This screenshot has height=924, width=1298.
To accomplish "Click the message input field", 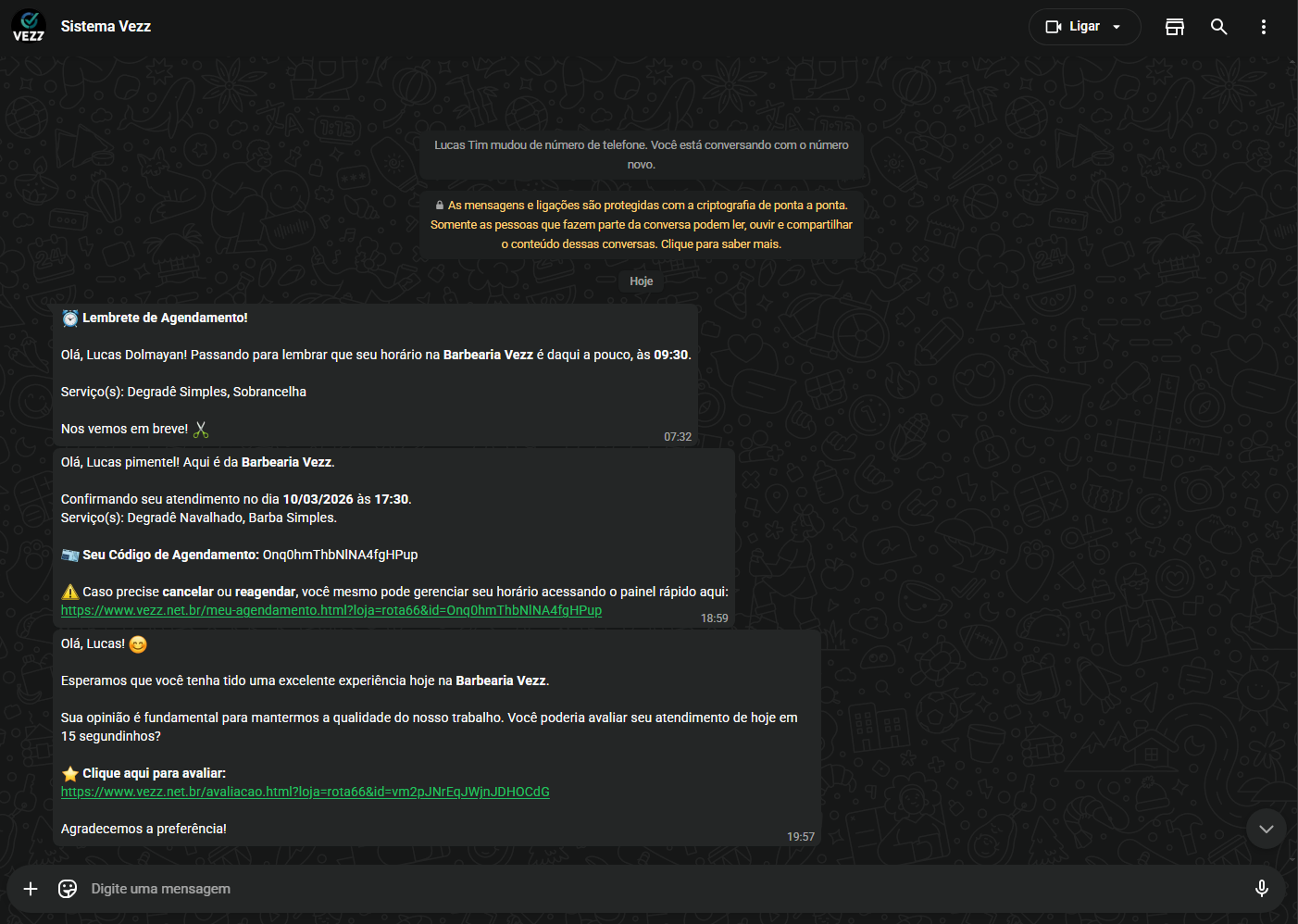I will [648, 889].
